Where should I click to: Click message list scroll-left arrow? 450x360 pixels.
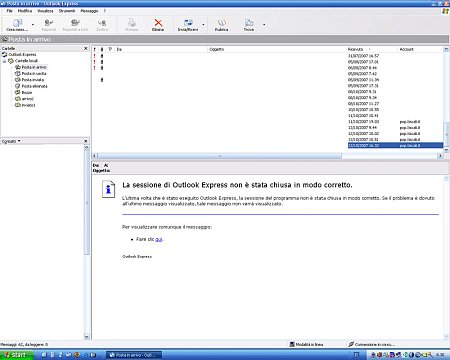pyautogui.click(x=95, y=156)
